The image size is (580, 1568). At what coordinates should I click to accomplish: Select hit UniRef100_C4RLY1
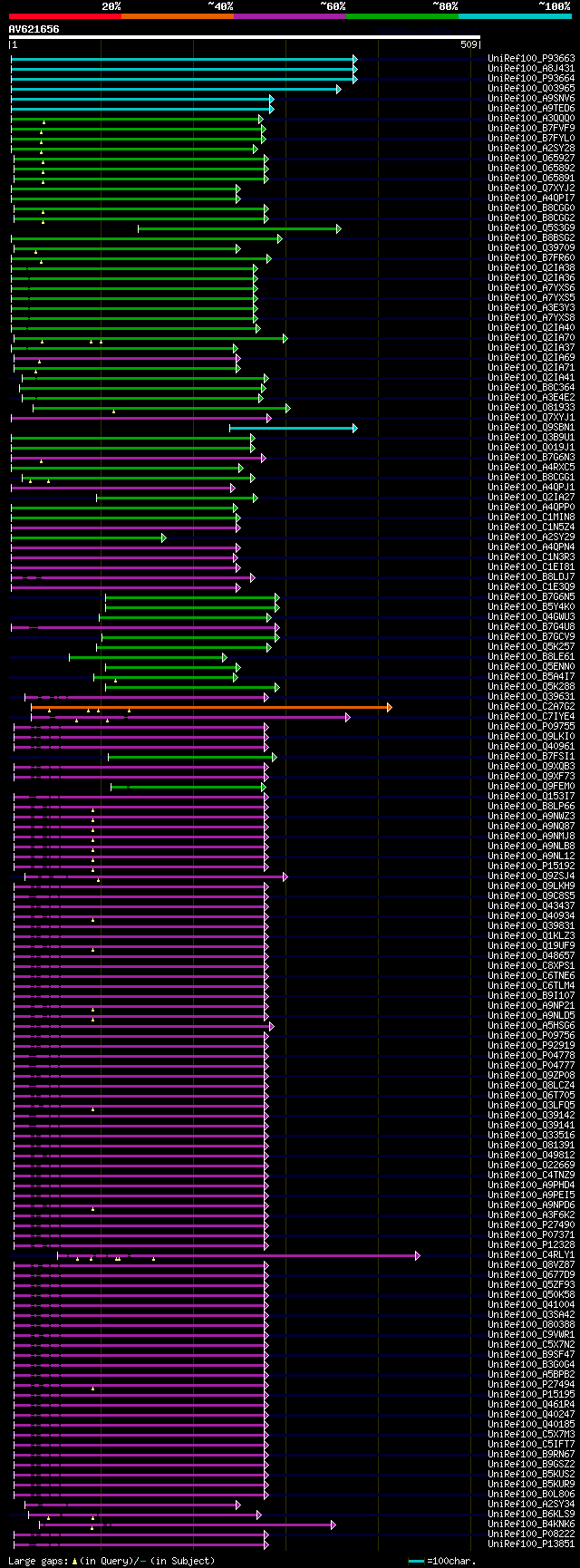tap(531, 1255)
